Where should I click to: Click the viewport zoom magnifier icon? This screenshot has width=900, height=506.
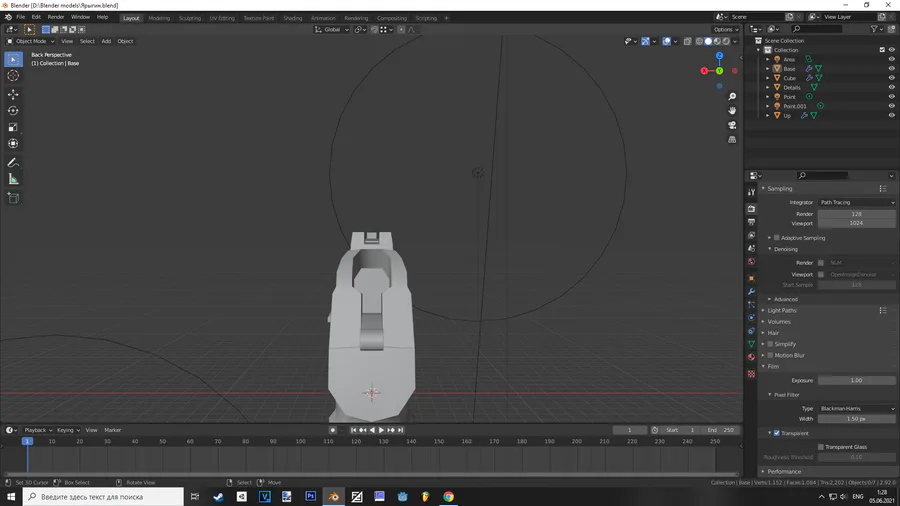click(732, 96)
